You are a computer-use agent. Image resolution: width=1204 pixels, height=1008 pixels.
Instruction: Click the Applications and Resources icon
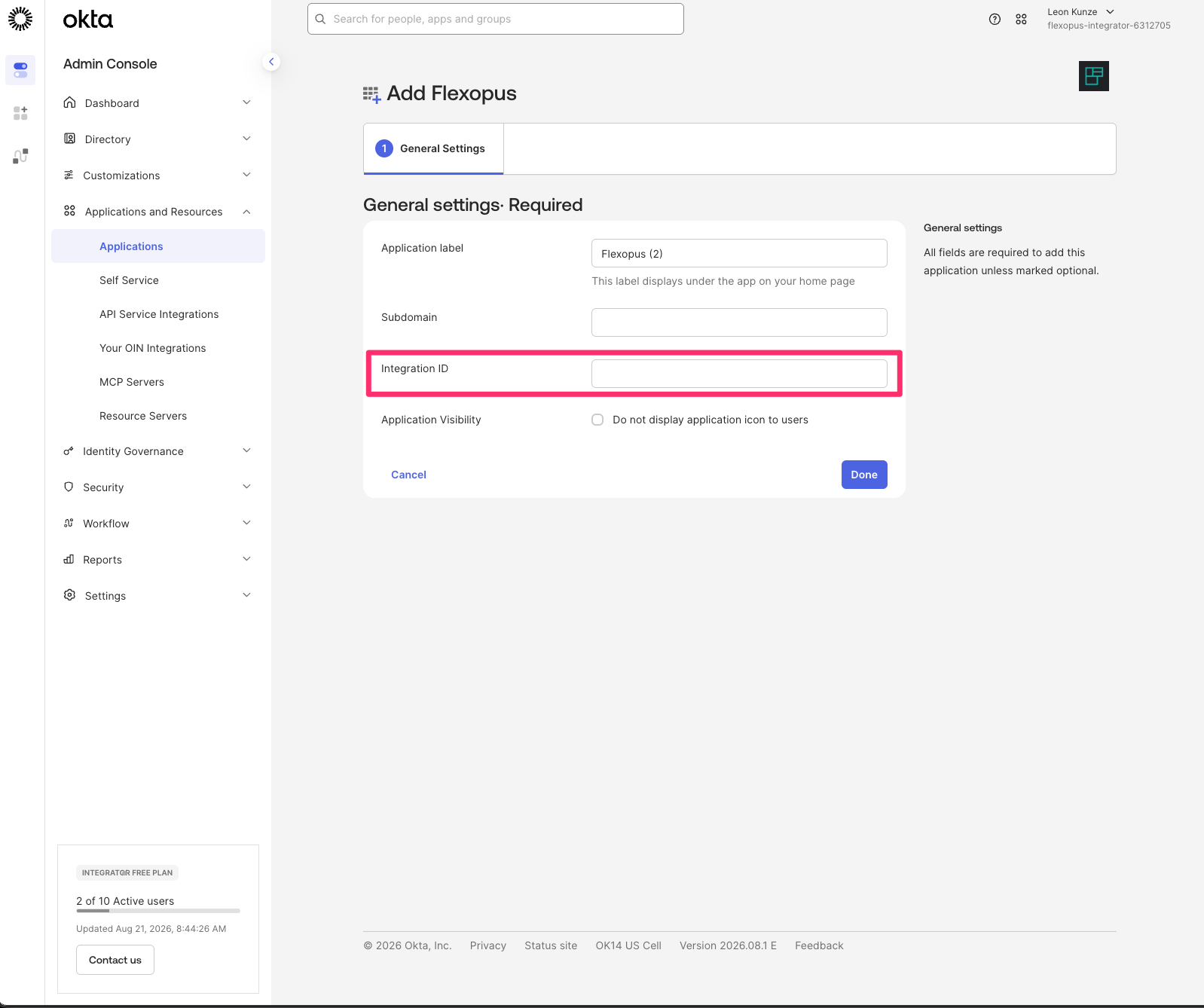[69, 211]
